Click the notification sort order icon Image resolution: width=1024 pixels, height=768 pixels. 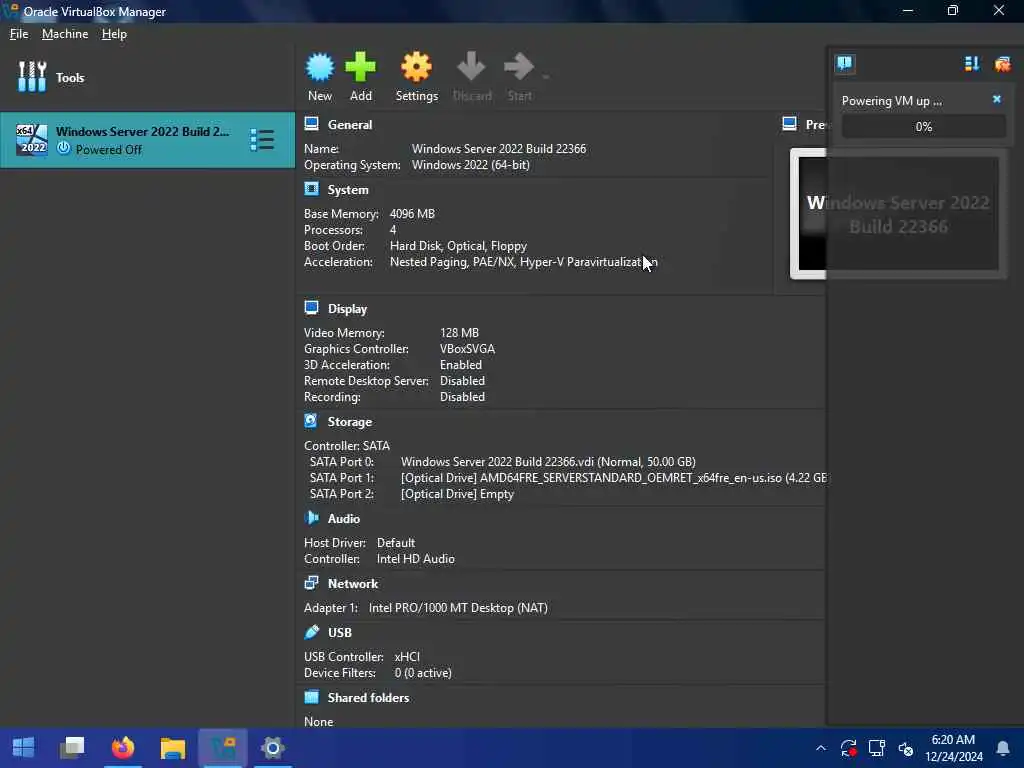[972, 63]
